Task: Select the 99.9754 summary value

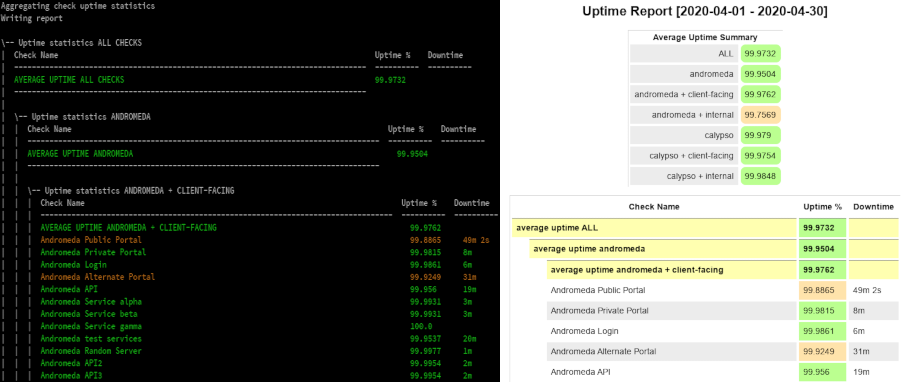Action: point(760,155)
